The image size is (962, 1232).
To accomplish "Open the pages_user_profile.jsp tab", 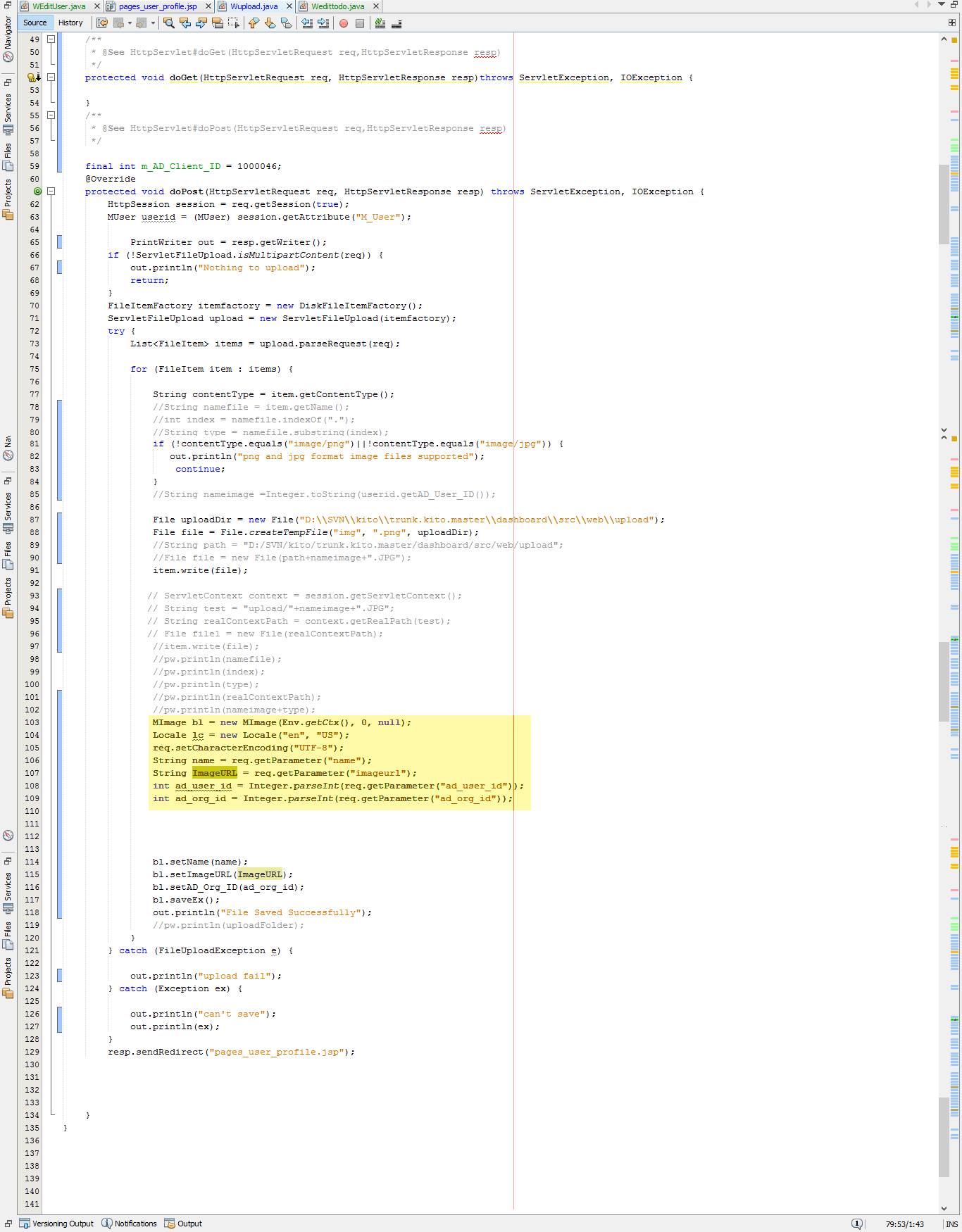I will coord(158,6).
